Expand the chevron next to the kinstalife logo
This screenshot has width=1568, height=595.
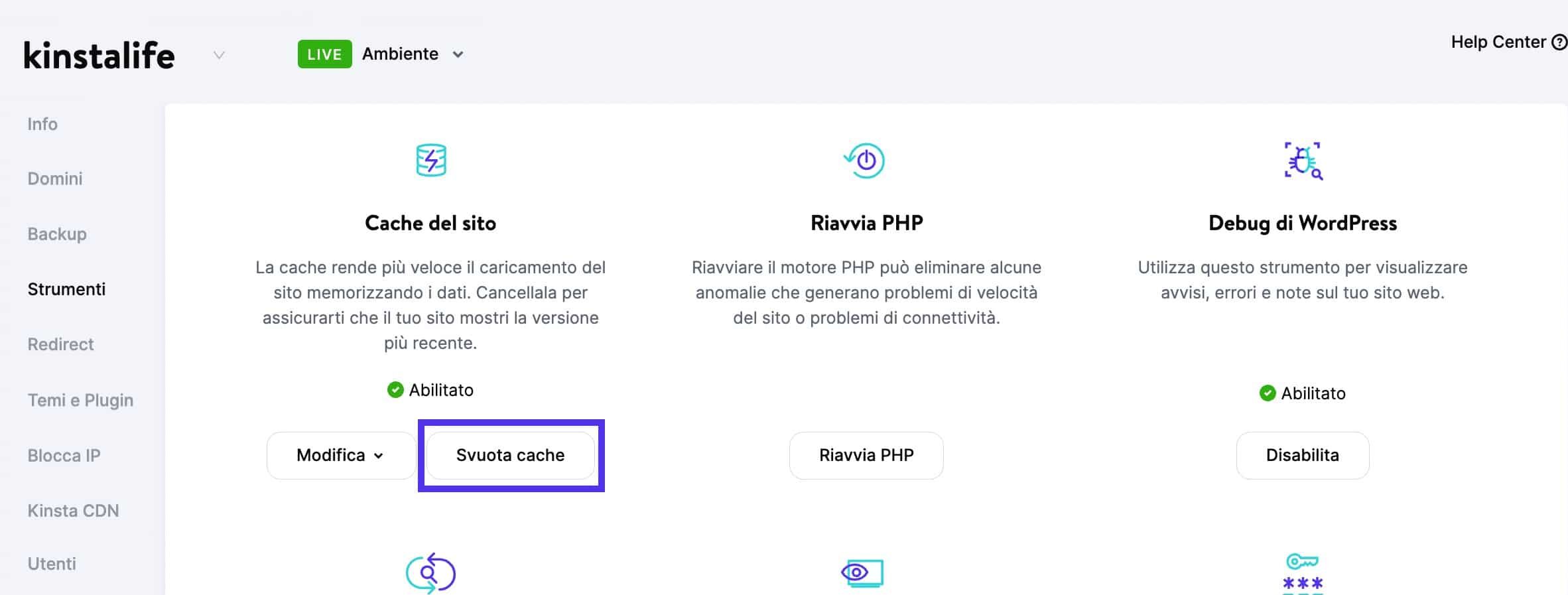(218, 55)
